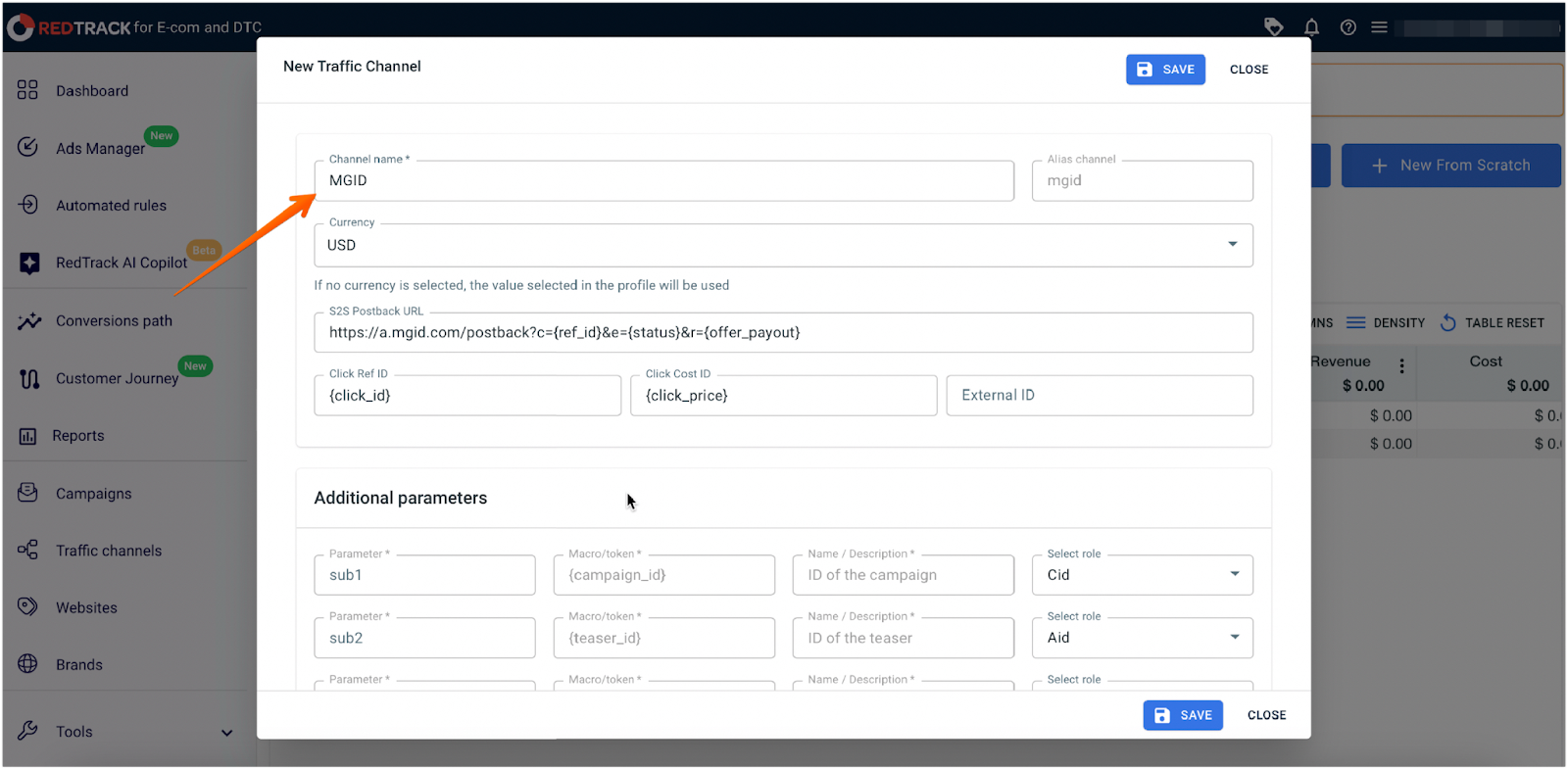
Task: Click the Density icon
Action: pyautogui.click(x=1355, y=323)
